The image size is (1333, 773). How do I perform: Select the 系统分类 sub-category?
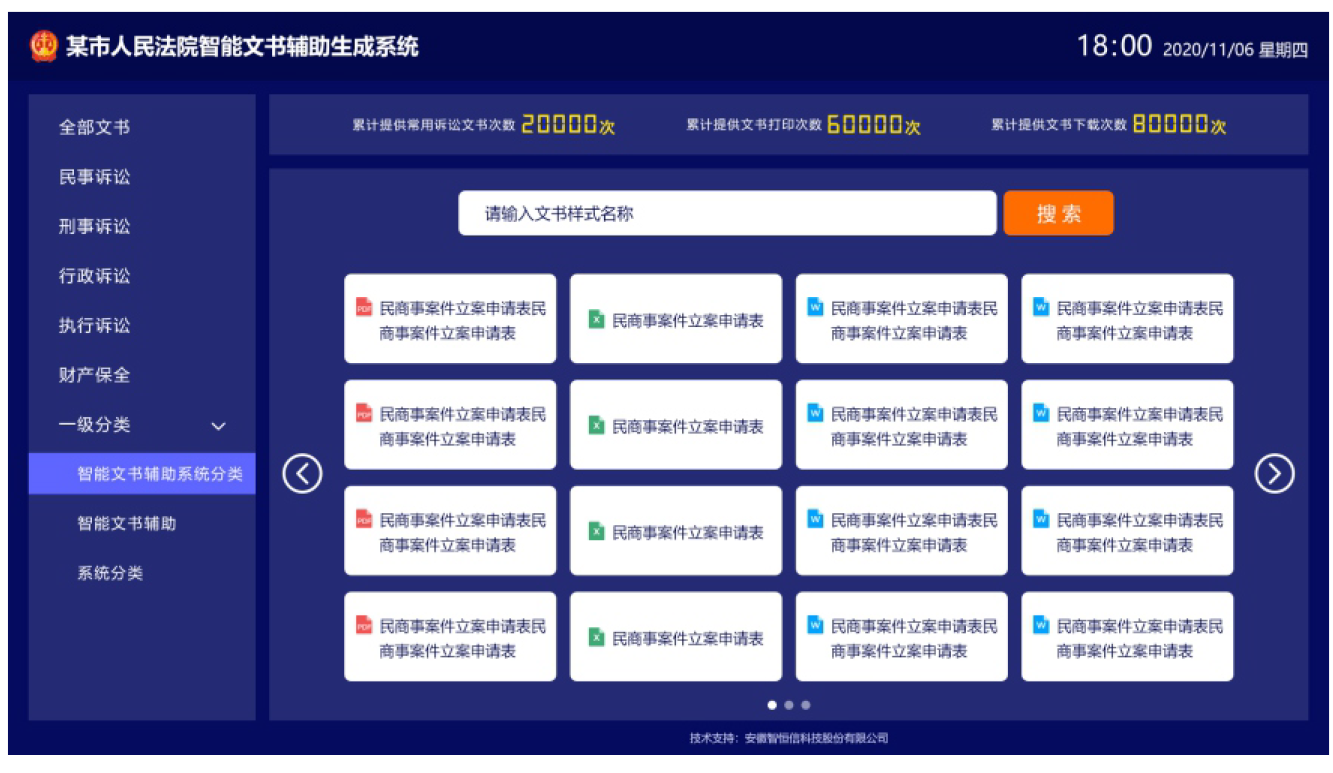point(109,571)
